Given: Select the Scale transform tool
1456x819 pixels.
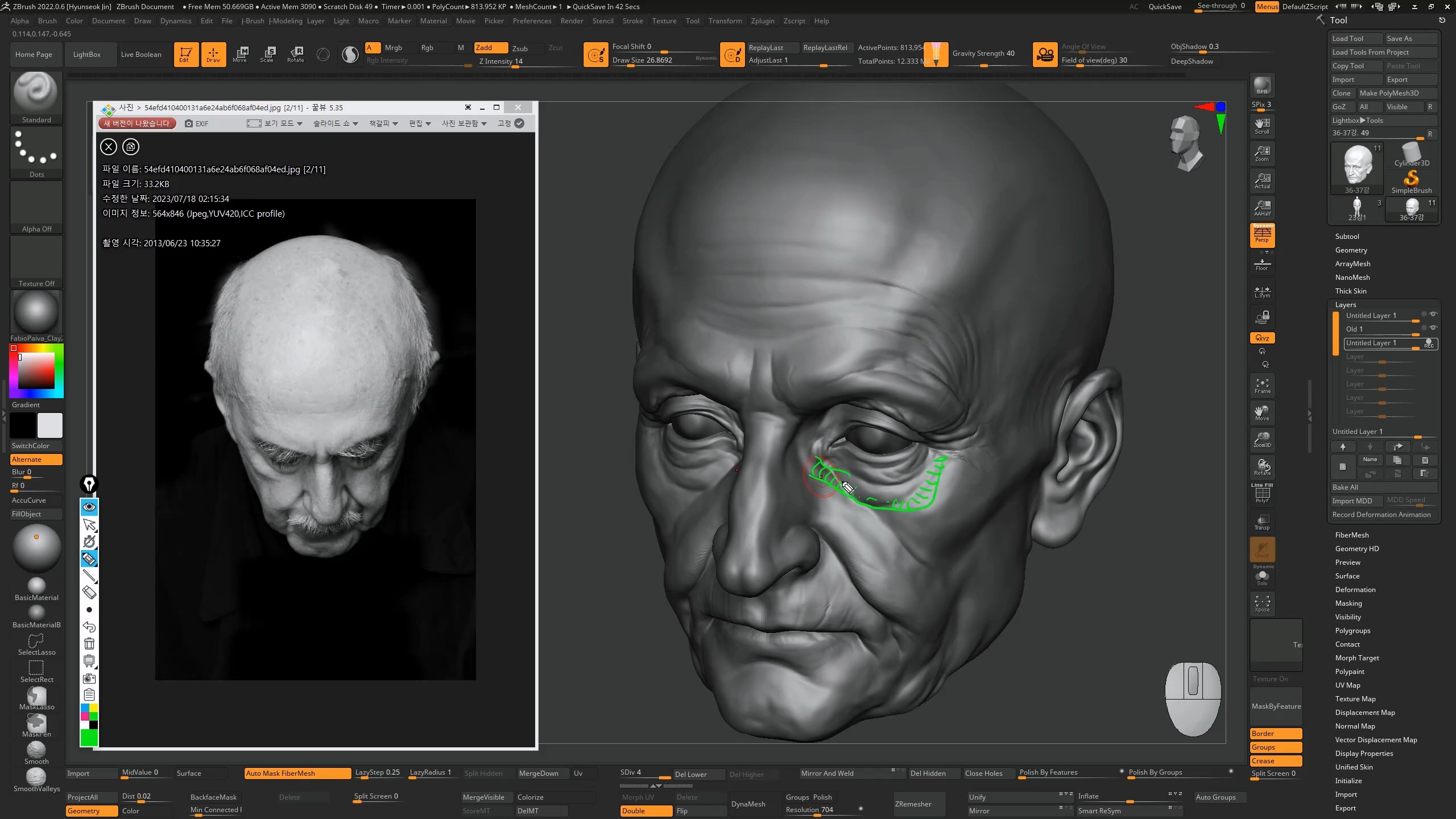Looking at the screenshot, I should coord(267,54).
